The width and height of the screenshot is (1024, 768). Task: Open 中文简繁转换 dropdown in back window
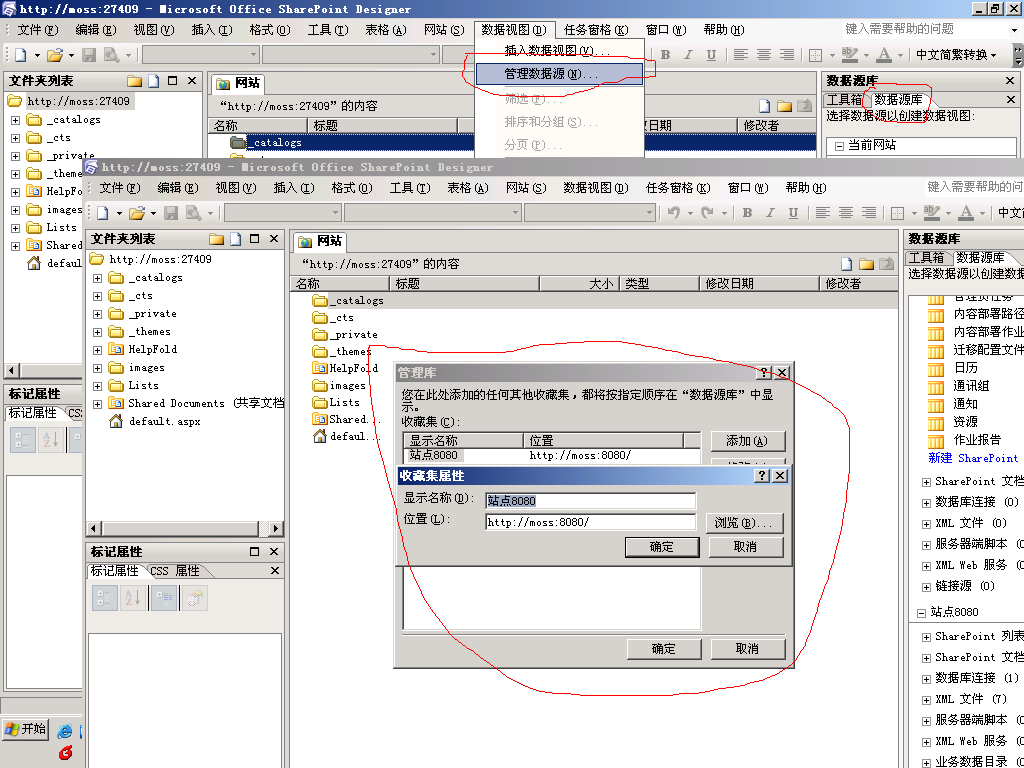point(956,55)
